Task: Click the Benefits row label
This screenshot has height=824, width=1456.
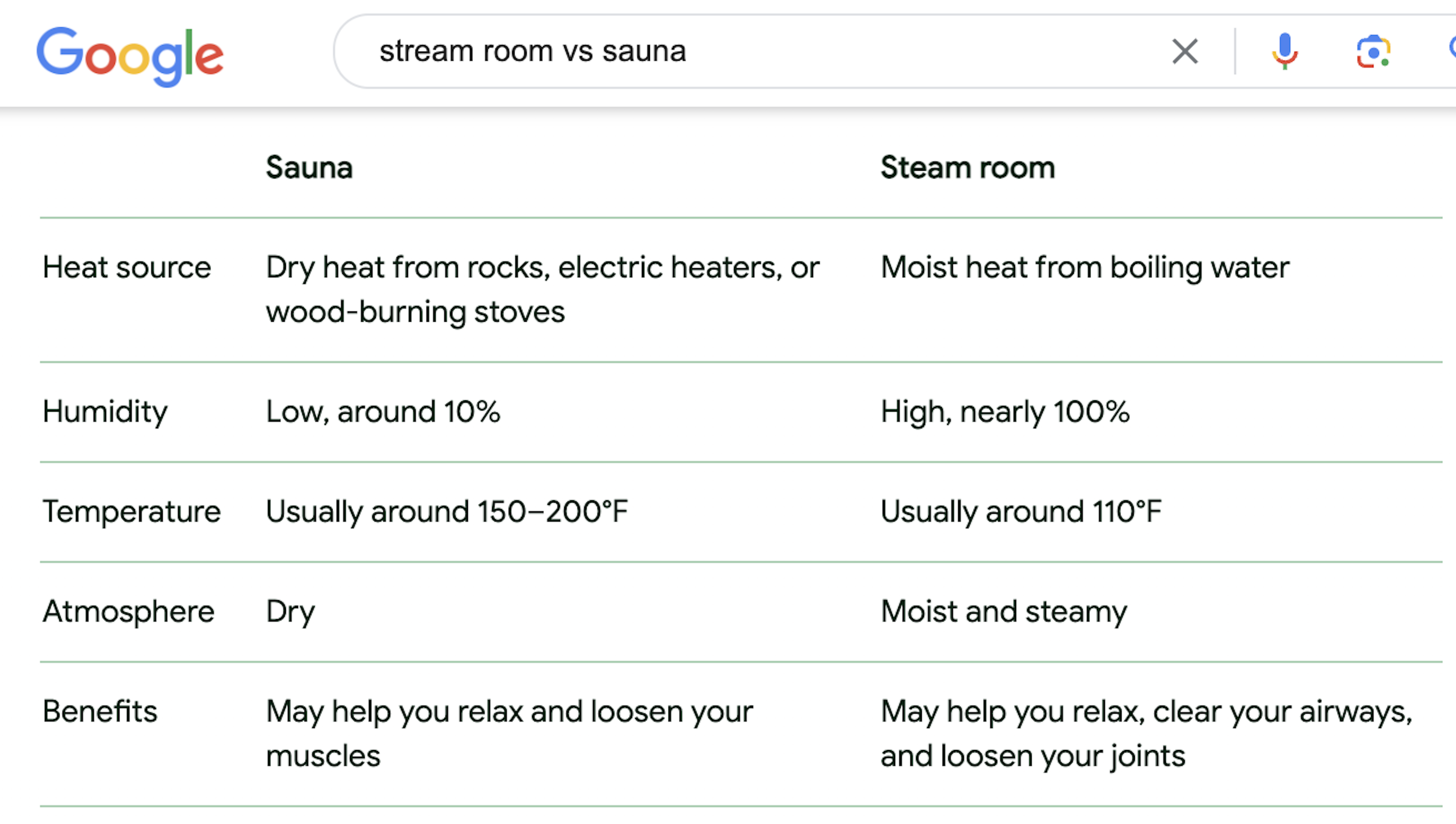Action: click(100, 711)
